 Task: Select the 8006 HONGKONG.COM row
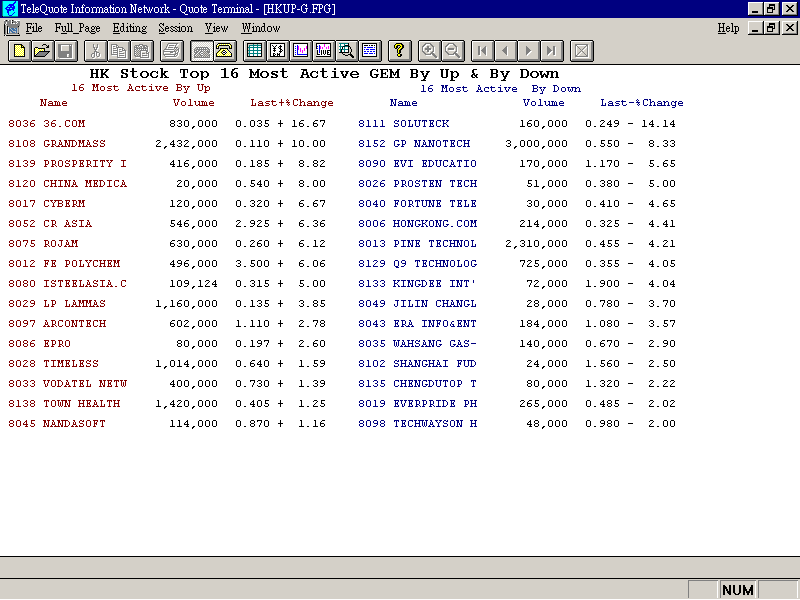click(x=517, y=223)
